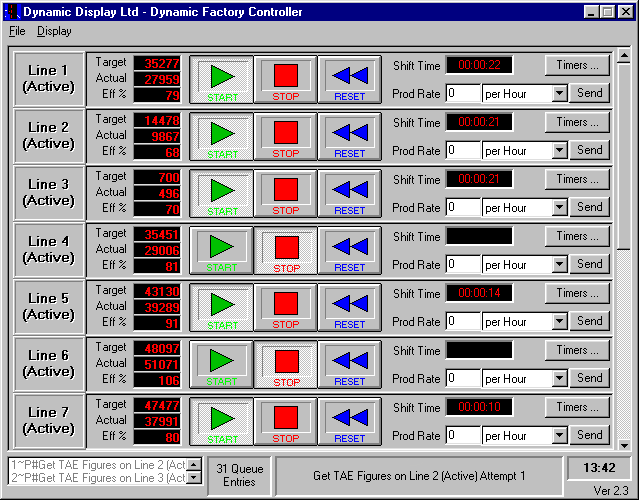The width and height of the screenshot is (639, 500).
Task: Stop Line 2 production
Action: pyautogui.click(x=285, y=137)
